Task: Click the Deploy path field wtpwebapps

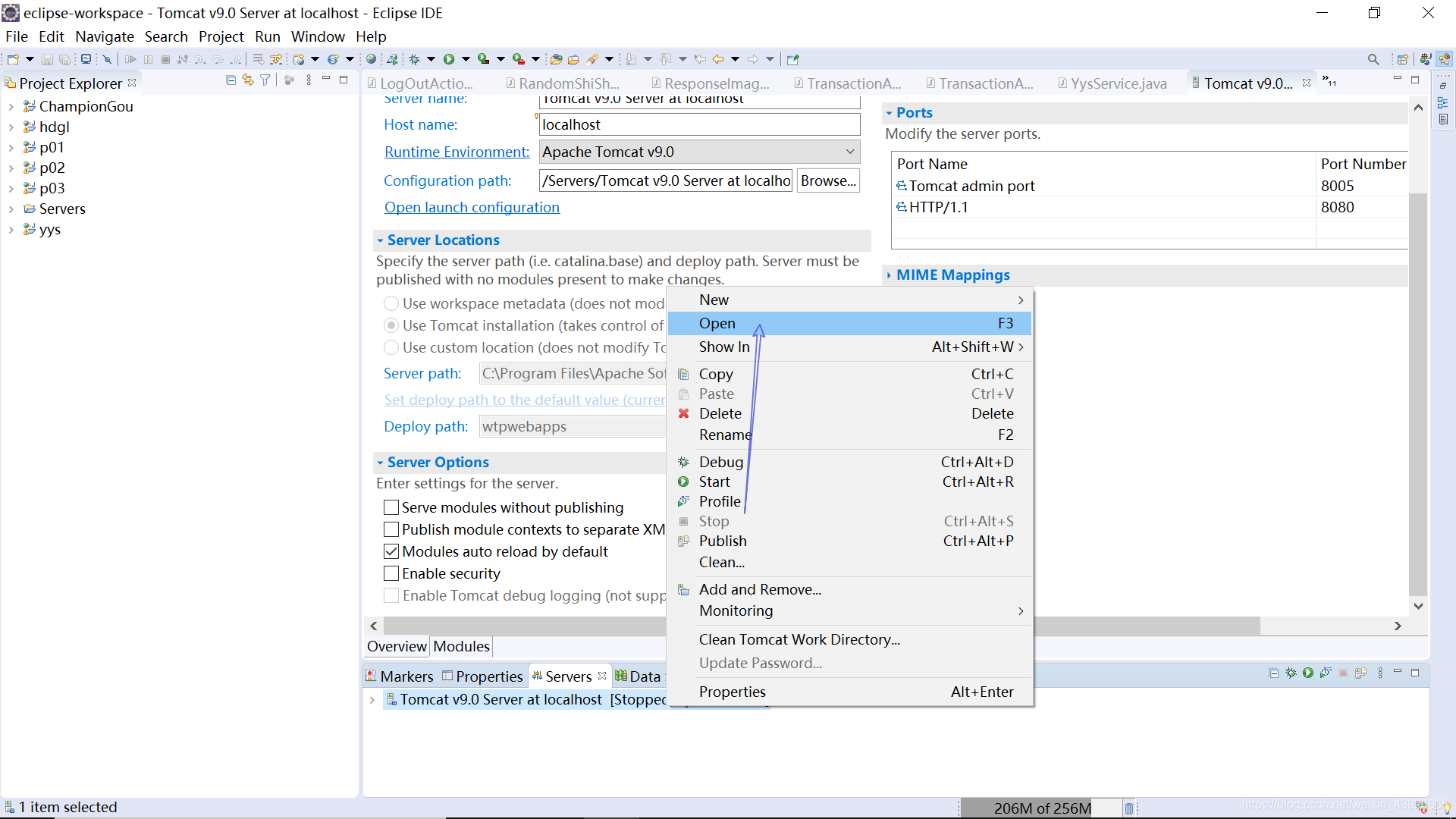Action: (x=573, y=426)
